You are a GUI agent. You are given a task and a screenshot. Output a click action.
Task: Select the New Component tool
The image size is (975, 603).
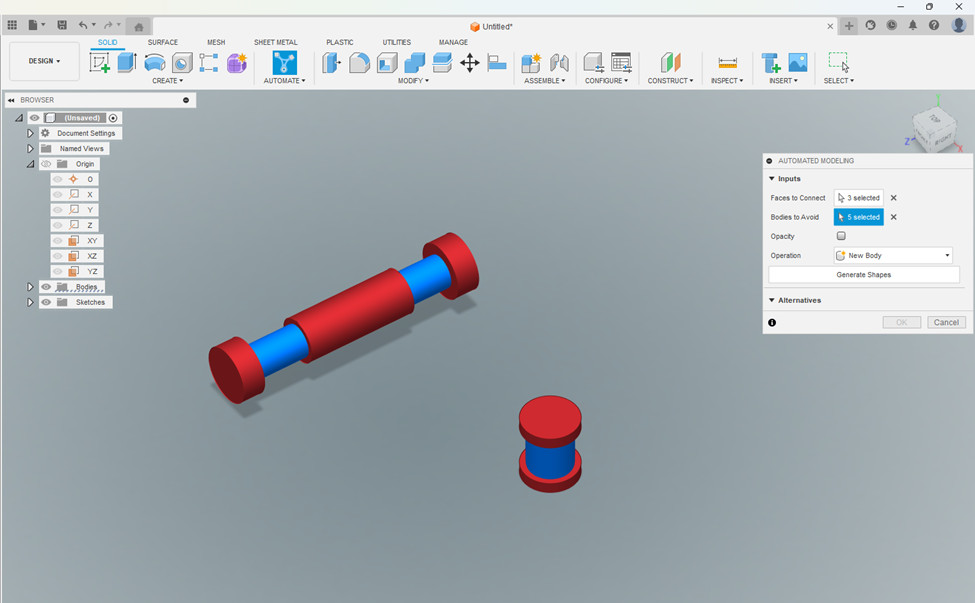531,62
